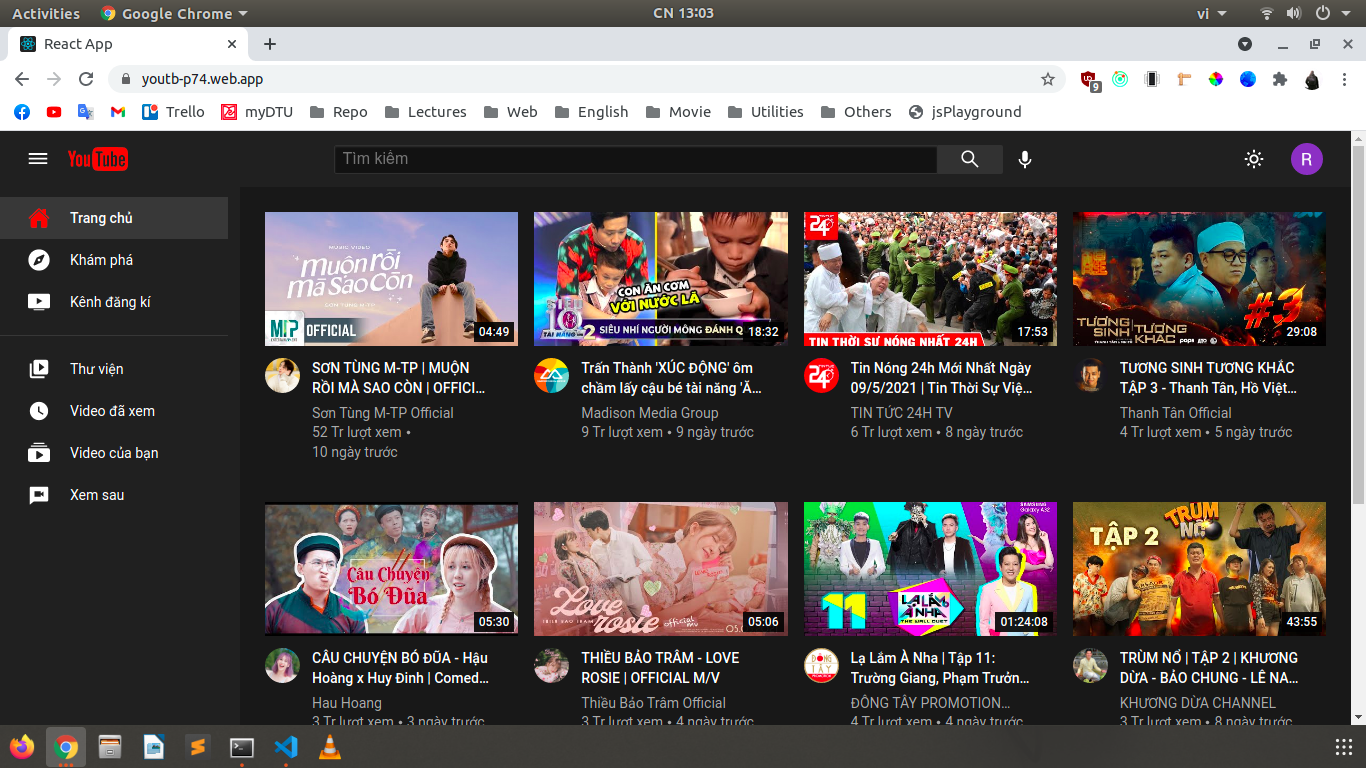Open jsPlayground bookmark

[x=965, y=112]
